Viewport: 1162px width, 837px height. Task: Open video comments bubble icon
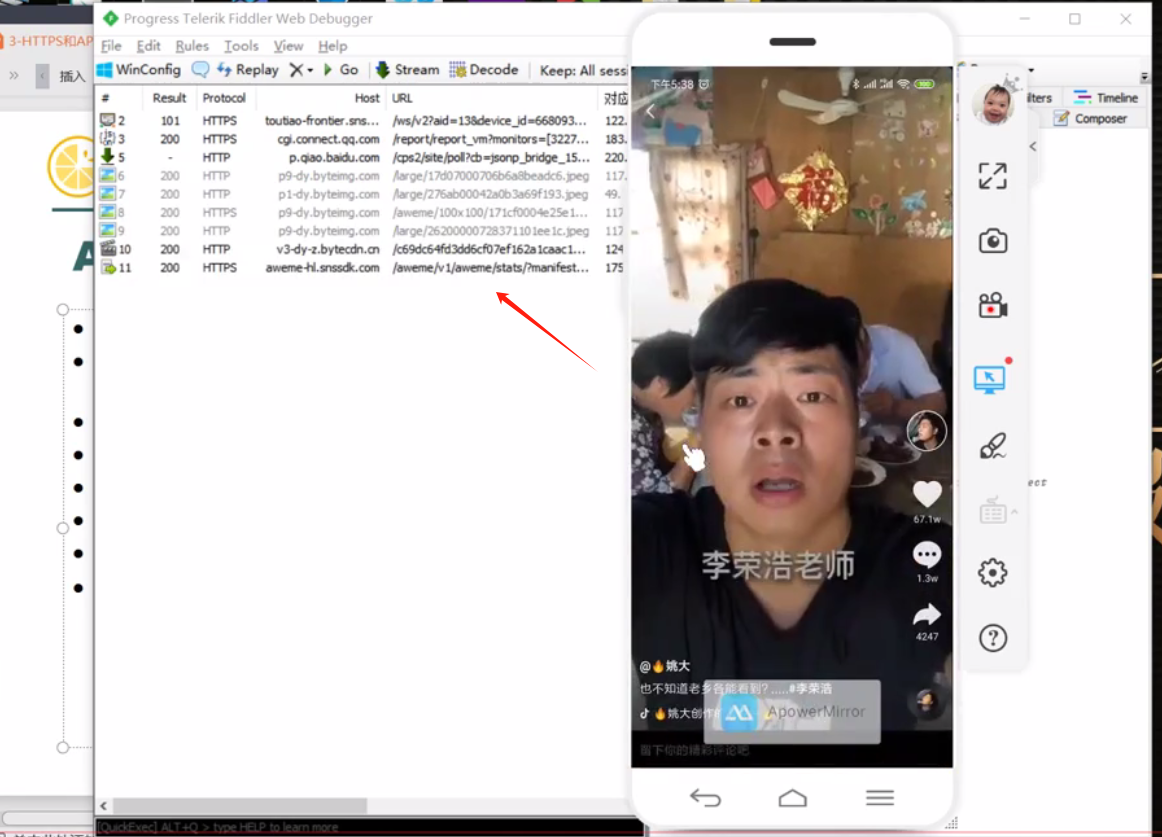click(927, 555)
